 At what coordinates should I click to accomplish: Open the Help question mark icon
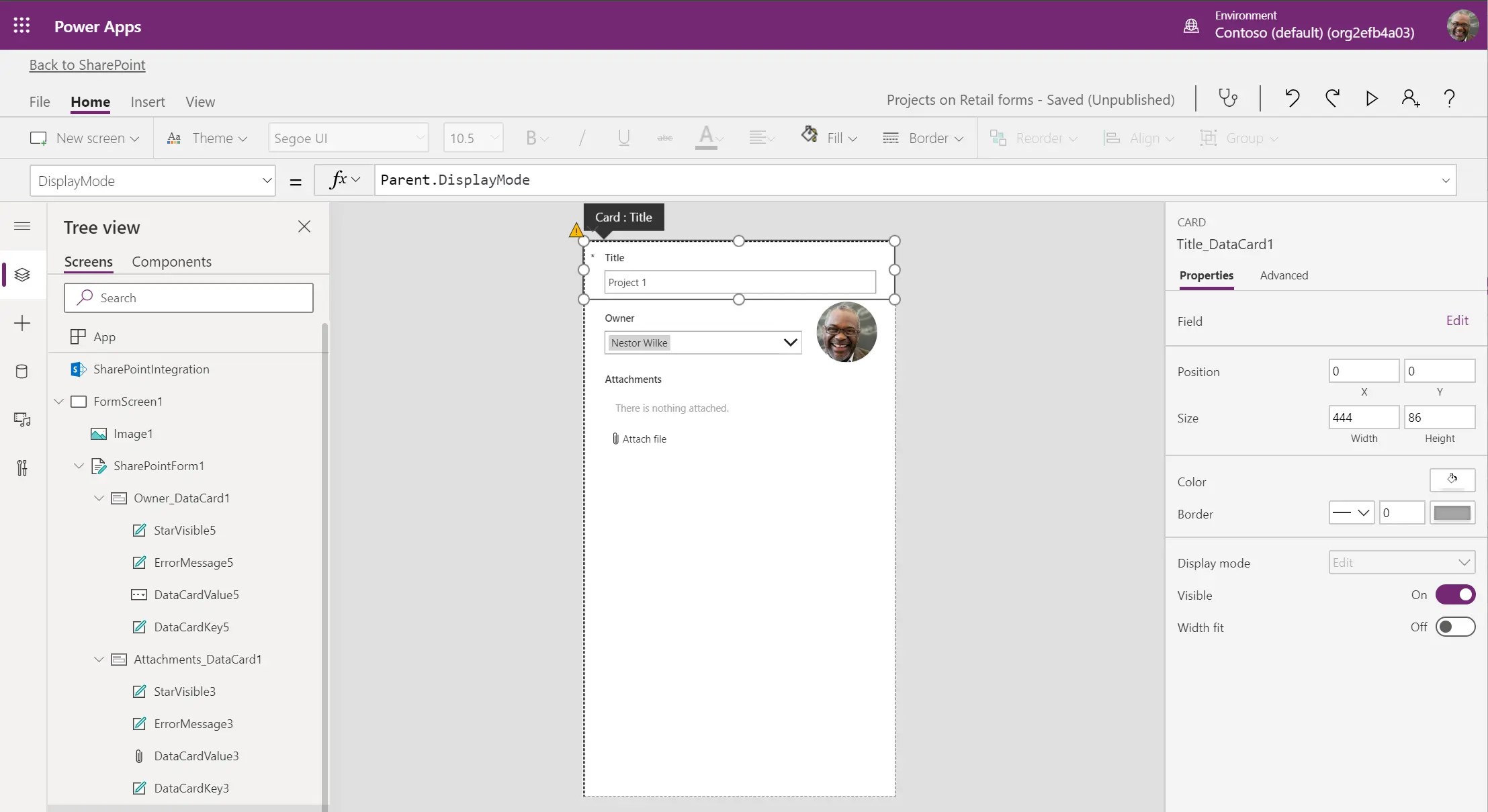[x=1449, y=98]
